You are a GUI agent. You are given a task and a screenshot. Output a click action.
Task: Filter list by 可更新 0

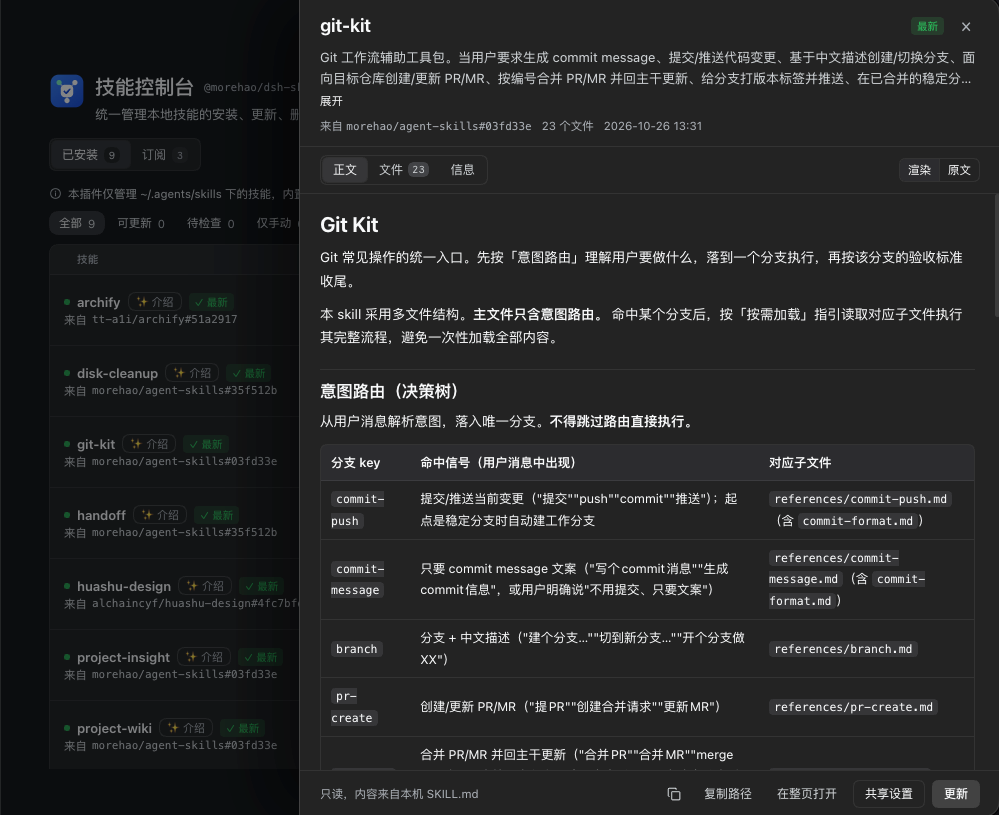tap(141, 223)
